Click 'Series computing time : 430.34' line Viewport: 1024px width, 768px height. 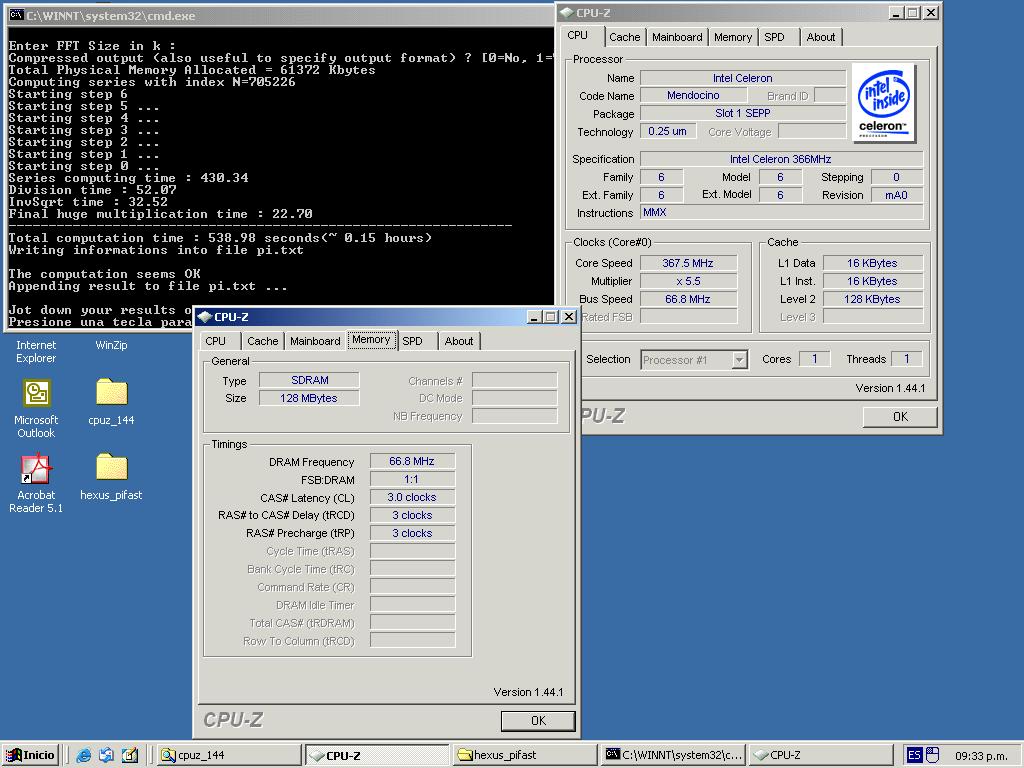(128, 178)
